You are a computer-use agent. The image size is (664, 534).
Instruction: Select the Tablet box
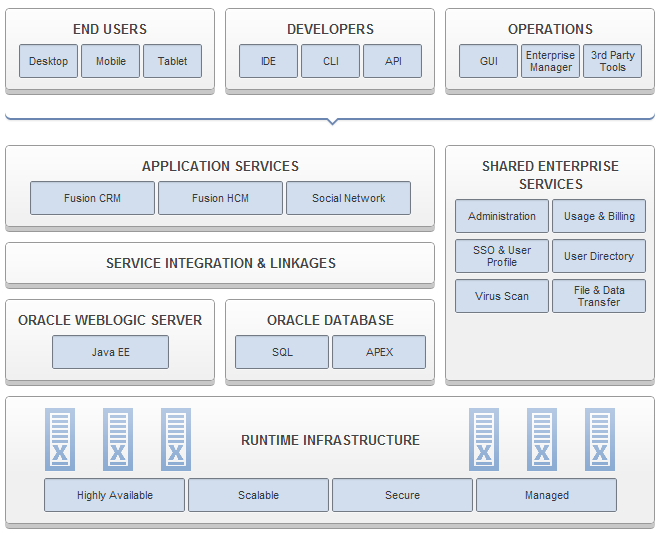click(172, 61)
